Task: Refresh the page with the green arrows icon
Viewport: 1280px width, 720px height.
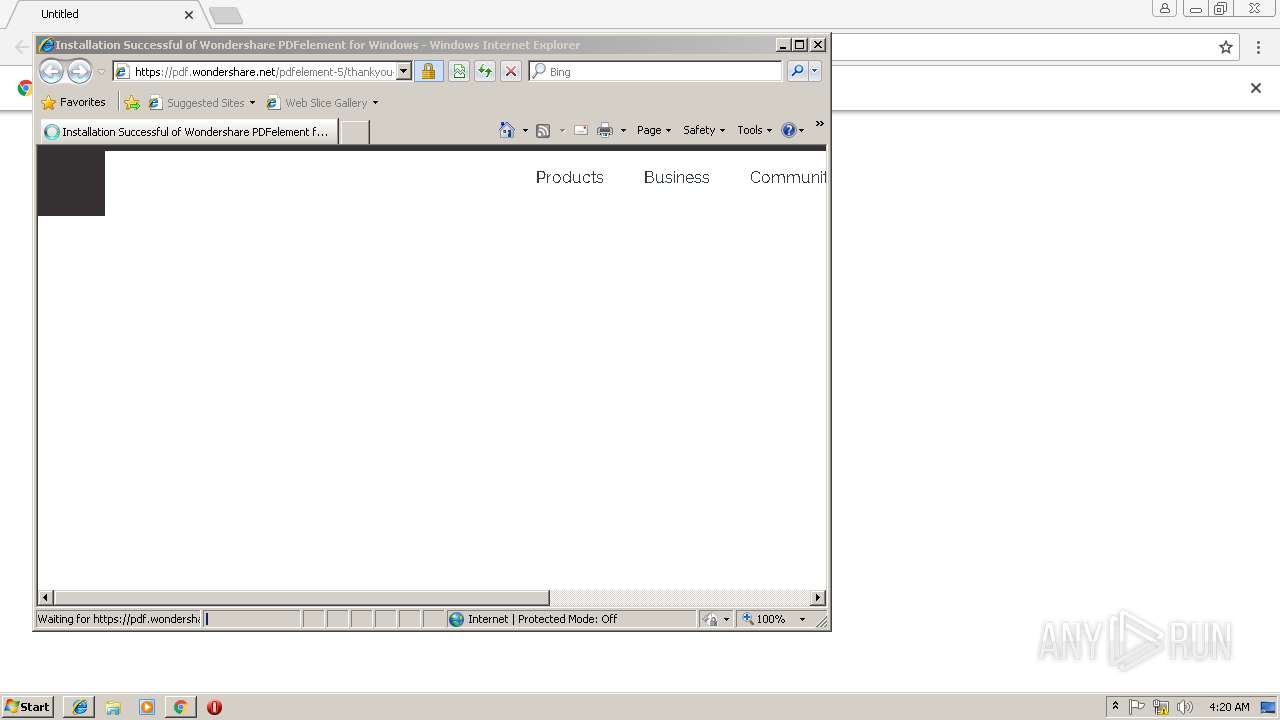Action: tap(485, 72)
